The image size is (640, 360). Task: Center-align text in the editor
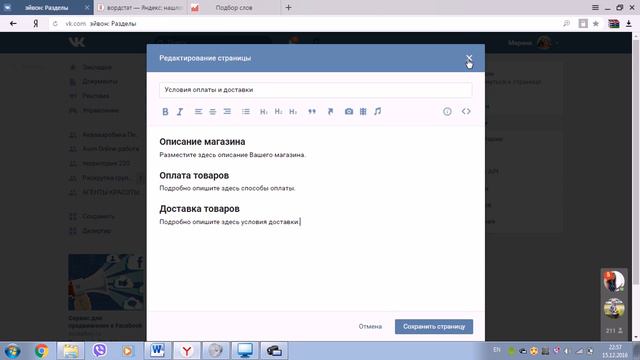coord(213,111)
